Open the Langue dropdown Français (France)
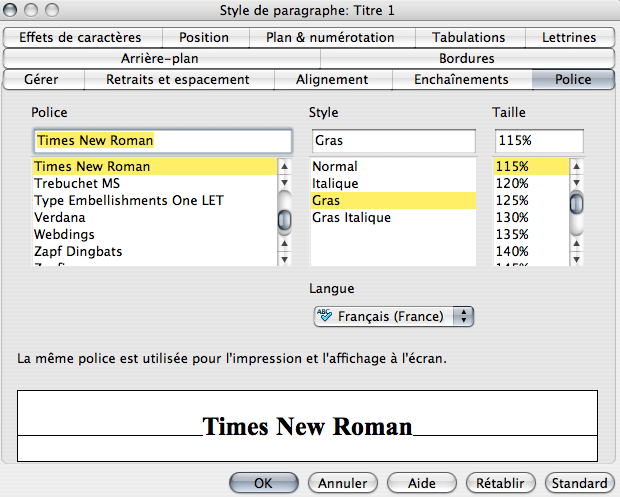The width and height of the screenshot is (620, 497). 393,316
